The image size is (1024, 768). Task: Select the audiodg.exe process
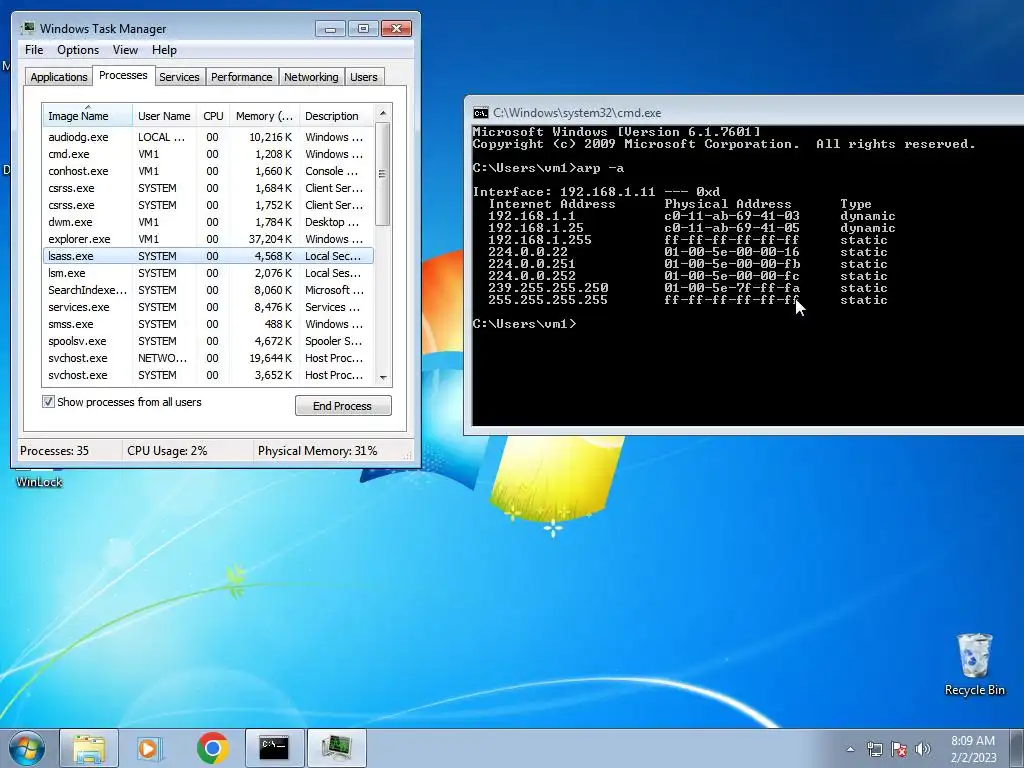(208, 137)
